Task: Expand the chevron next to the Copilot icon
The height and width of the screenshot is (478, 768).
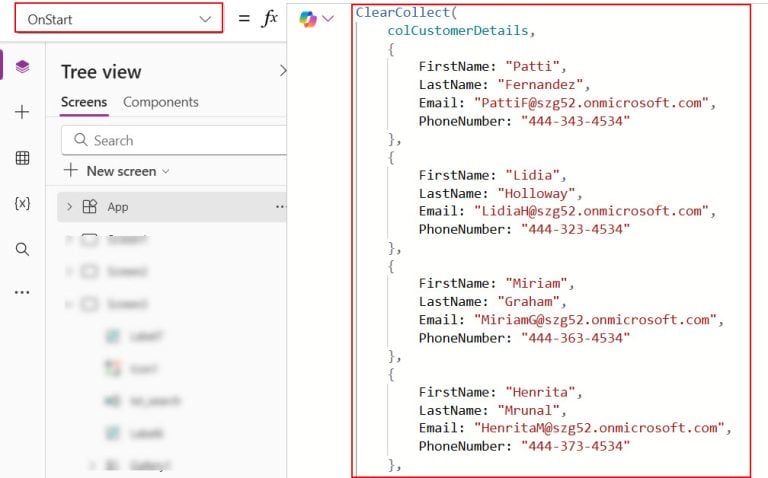Action: (x=328, y=19)
